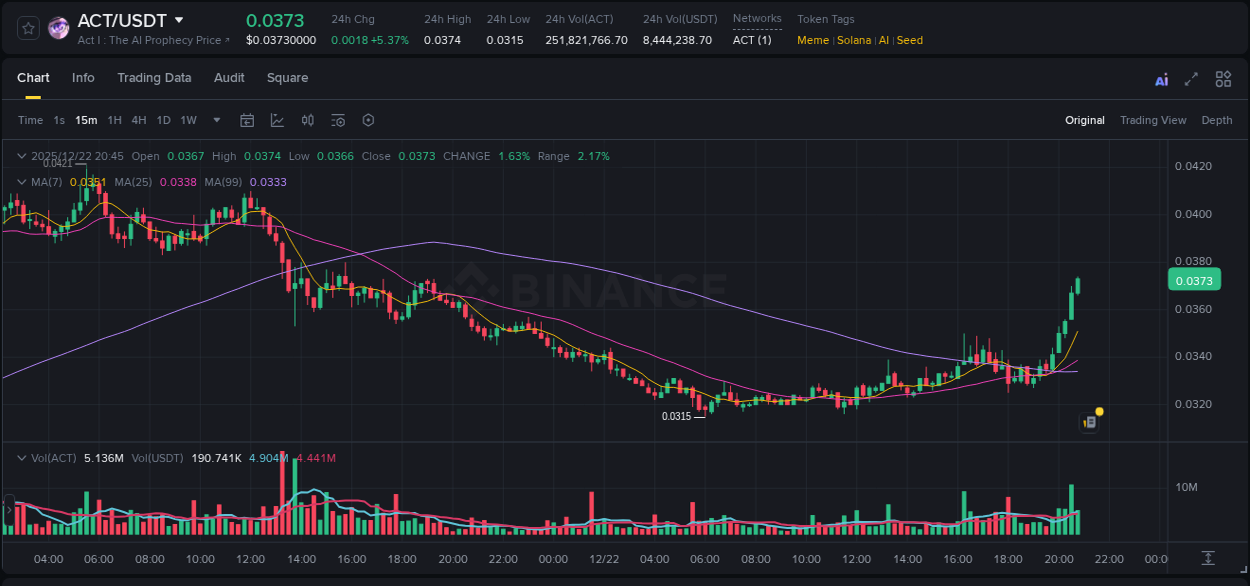
Task: Open the ACT/USDT pair selector dropdown
Action: tap(180, 20)
